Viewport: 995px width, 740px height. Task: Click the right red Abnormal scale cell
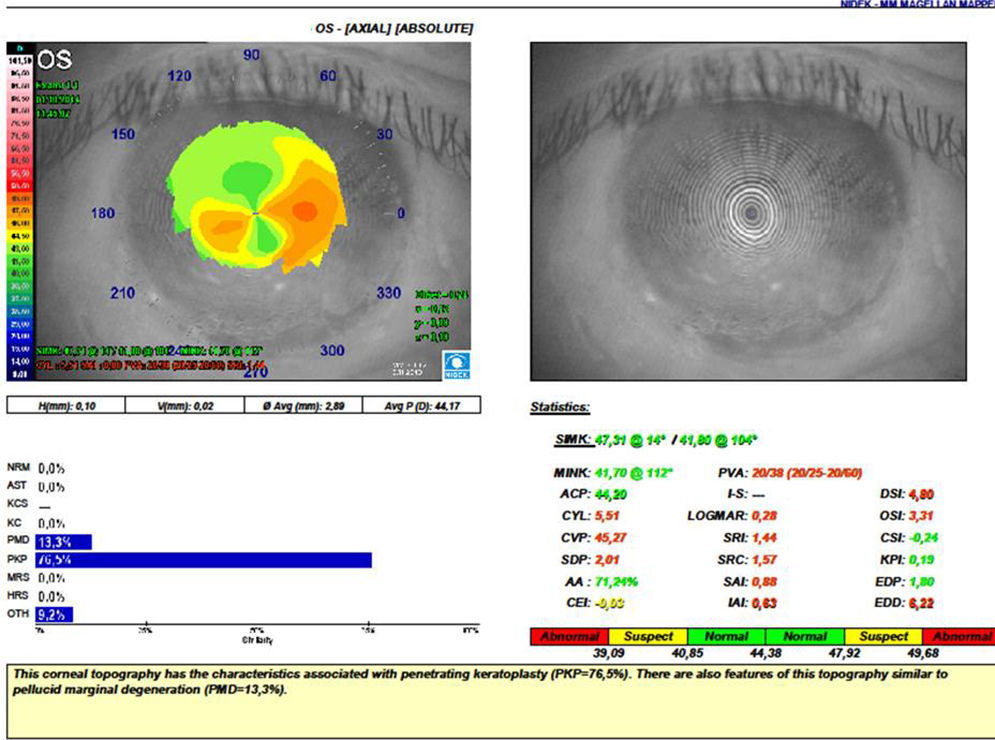957,636
